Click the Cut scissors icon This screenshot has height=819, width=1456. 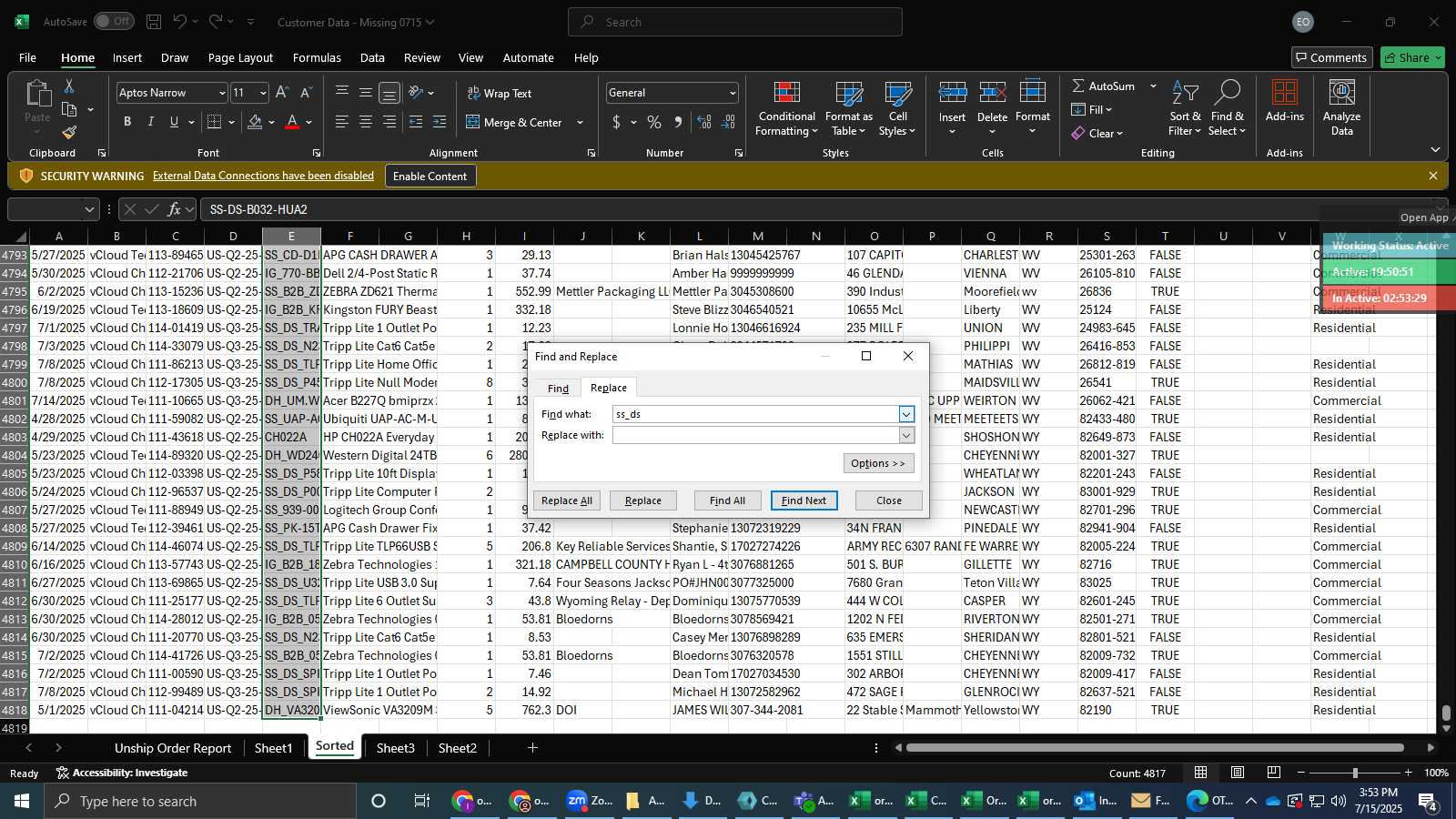click(69, 86)
